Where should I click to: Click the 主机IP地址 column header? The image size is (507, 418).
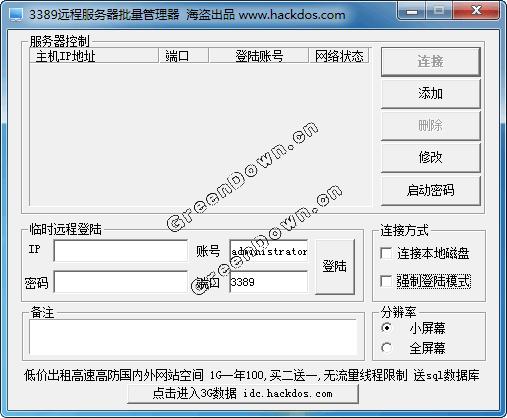point(94,56)
